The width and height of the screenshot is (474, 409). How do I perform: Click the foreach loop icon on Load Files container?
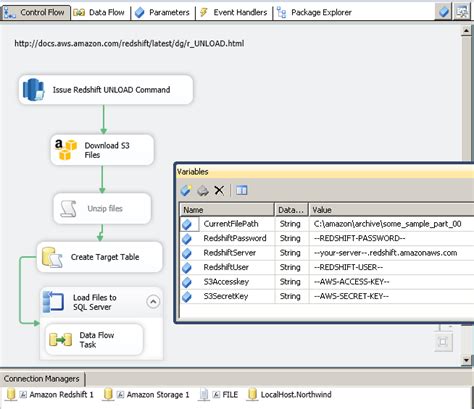tap(53, 302)
